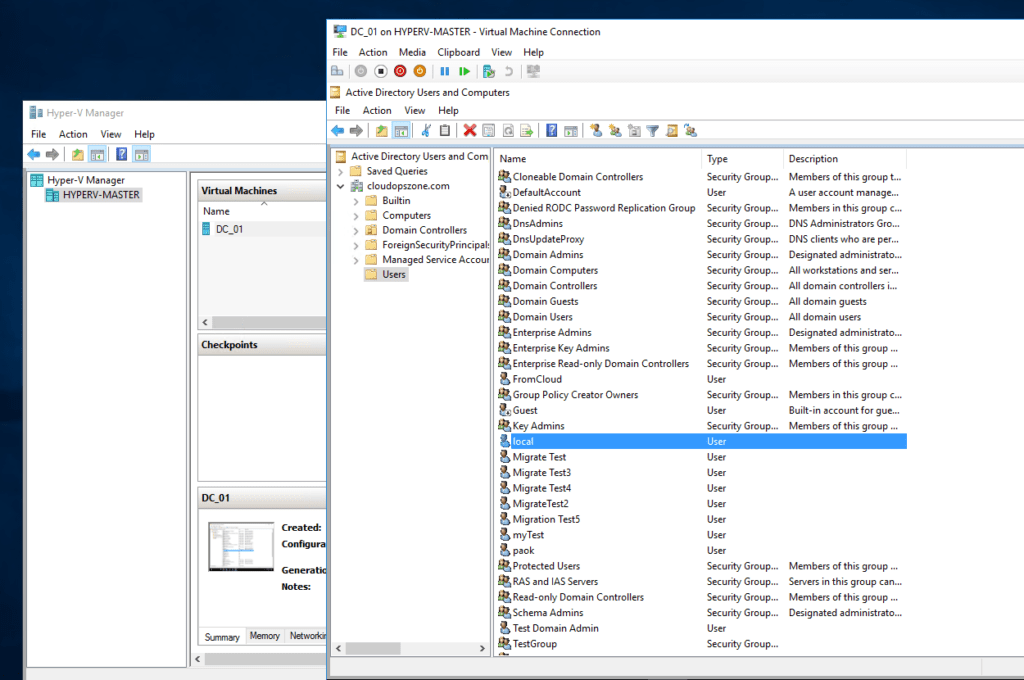Select DC_01 in Virtual Machines list
This screenshot has width=1024, height=680.
click(229, 229)
